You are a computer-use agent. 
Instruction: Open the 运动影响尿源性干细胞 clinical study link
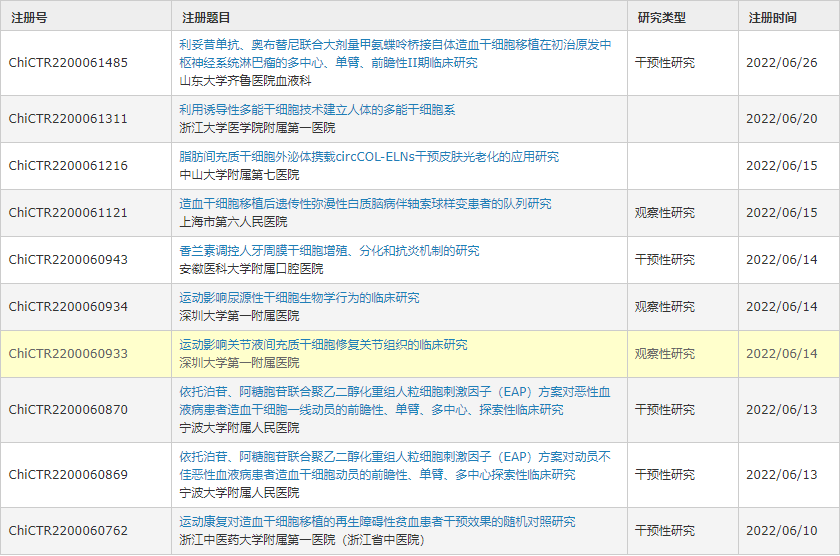click(x=299, y=298)
